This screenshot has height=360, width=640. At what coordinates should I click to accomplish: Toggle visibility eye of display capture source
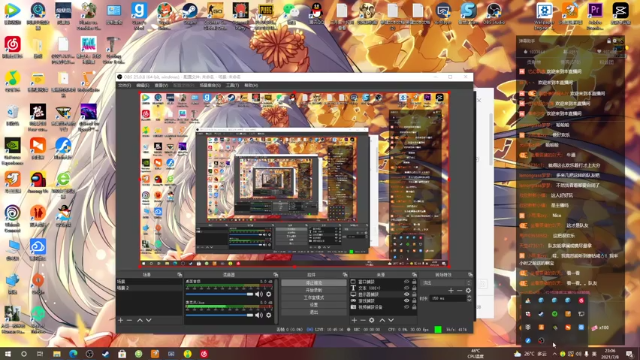406,294
